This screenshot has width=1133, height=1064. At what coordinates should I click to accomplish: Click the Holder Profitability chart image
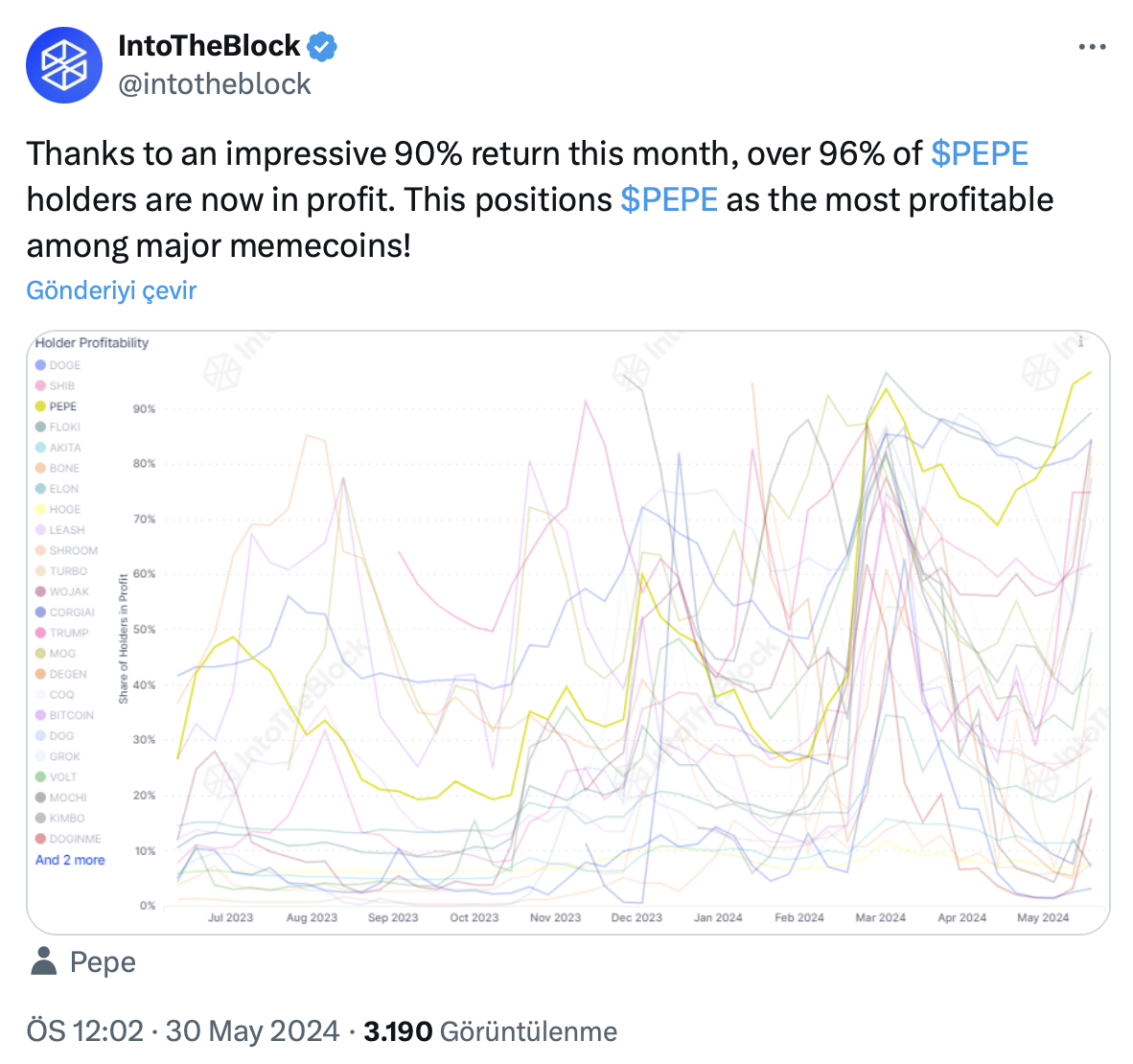point(568,633)
